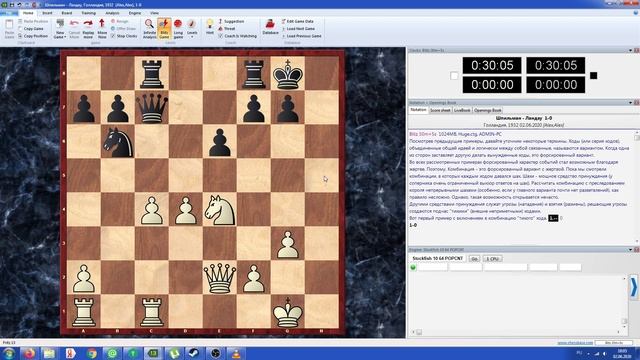Click Copy Position

(33, 36)
